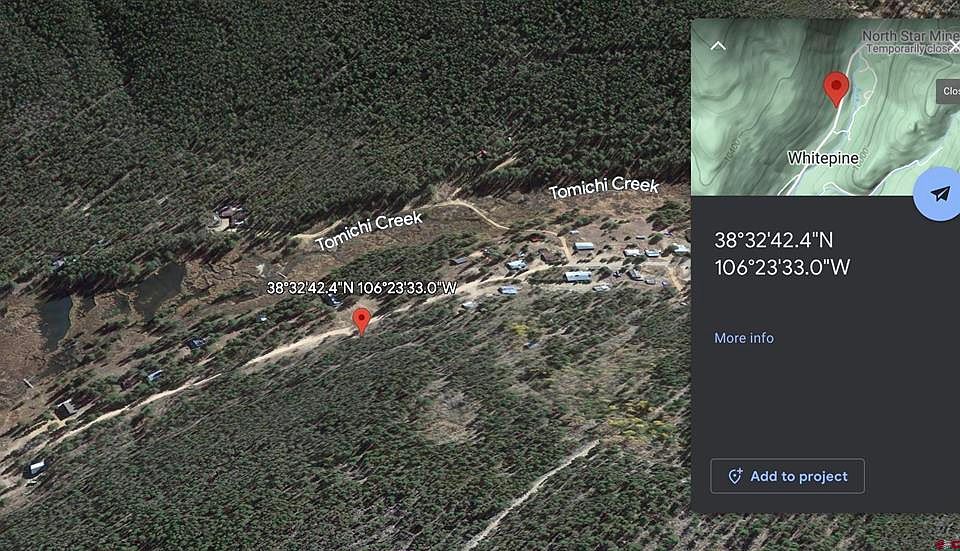Click the North Star Mine place label

[910, 36]
